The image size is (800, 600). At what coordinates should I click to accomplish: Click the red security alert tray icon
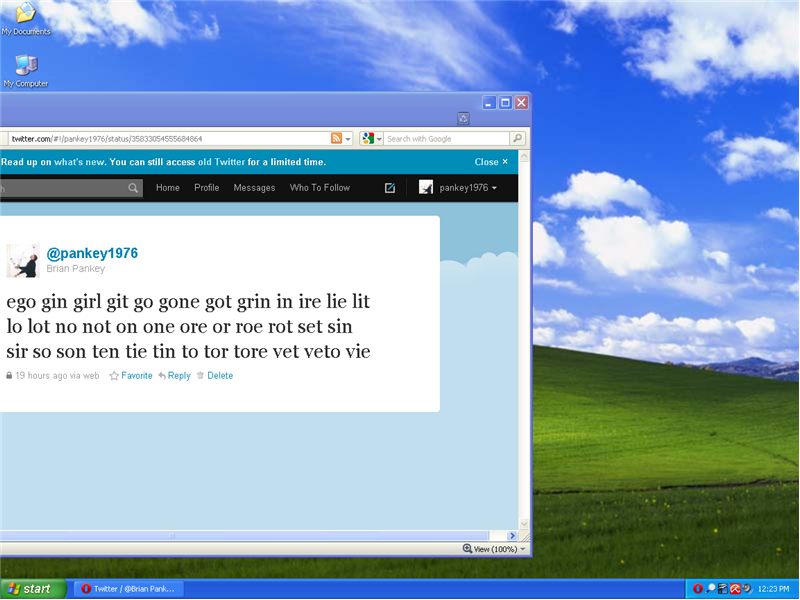click(735, 589)
